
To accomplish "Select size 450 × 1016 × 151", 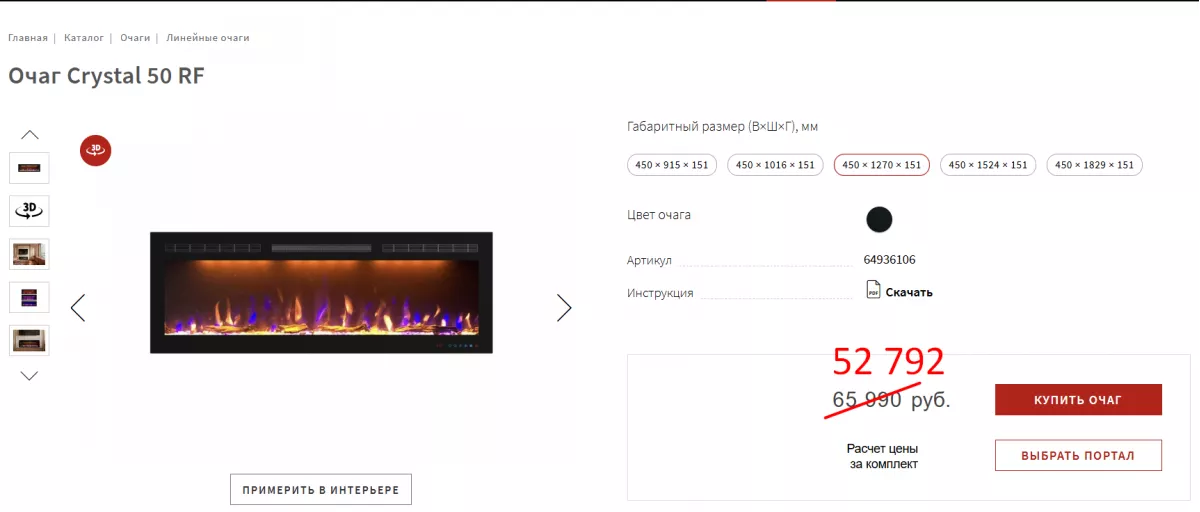I will point(775,165).
